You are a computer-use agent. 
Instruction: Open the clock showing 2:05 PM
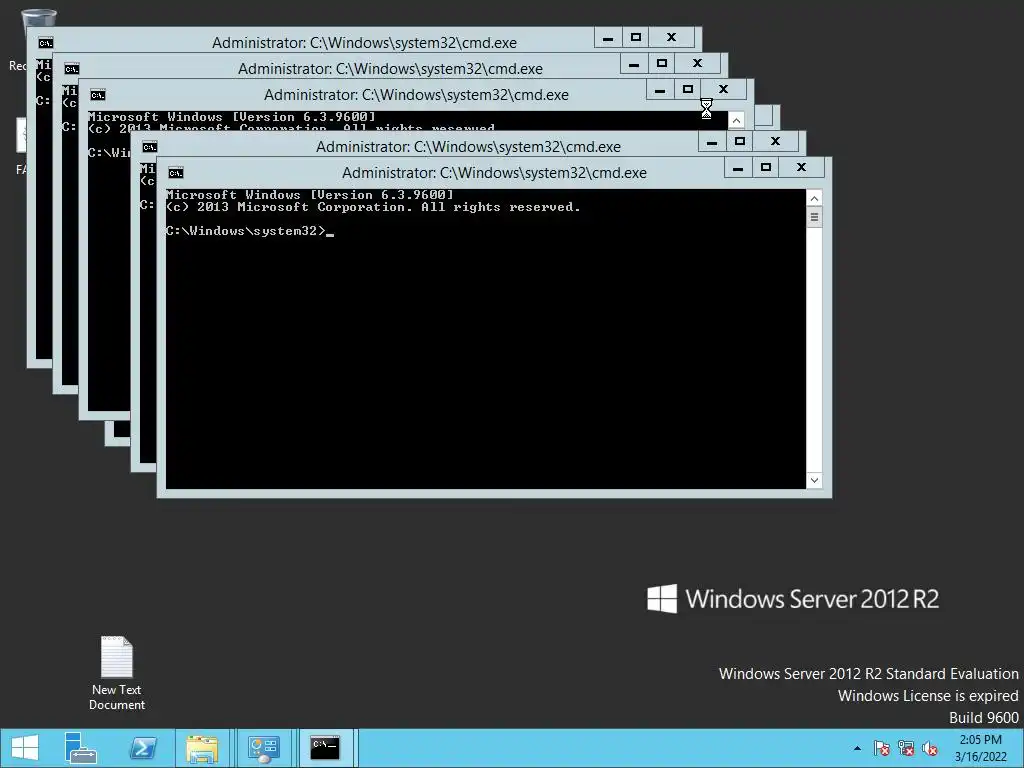click(980, 748)
